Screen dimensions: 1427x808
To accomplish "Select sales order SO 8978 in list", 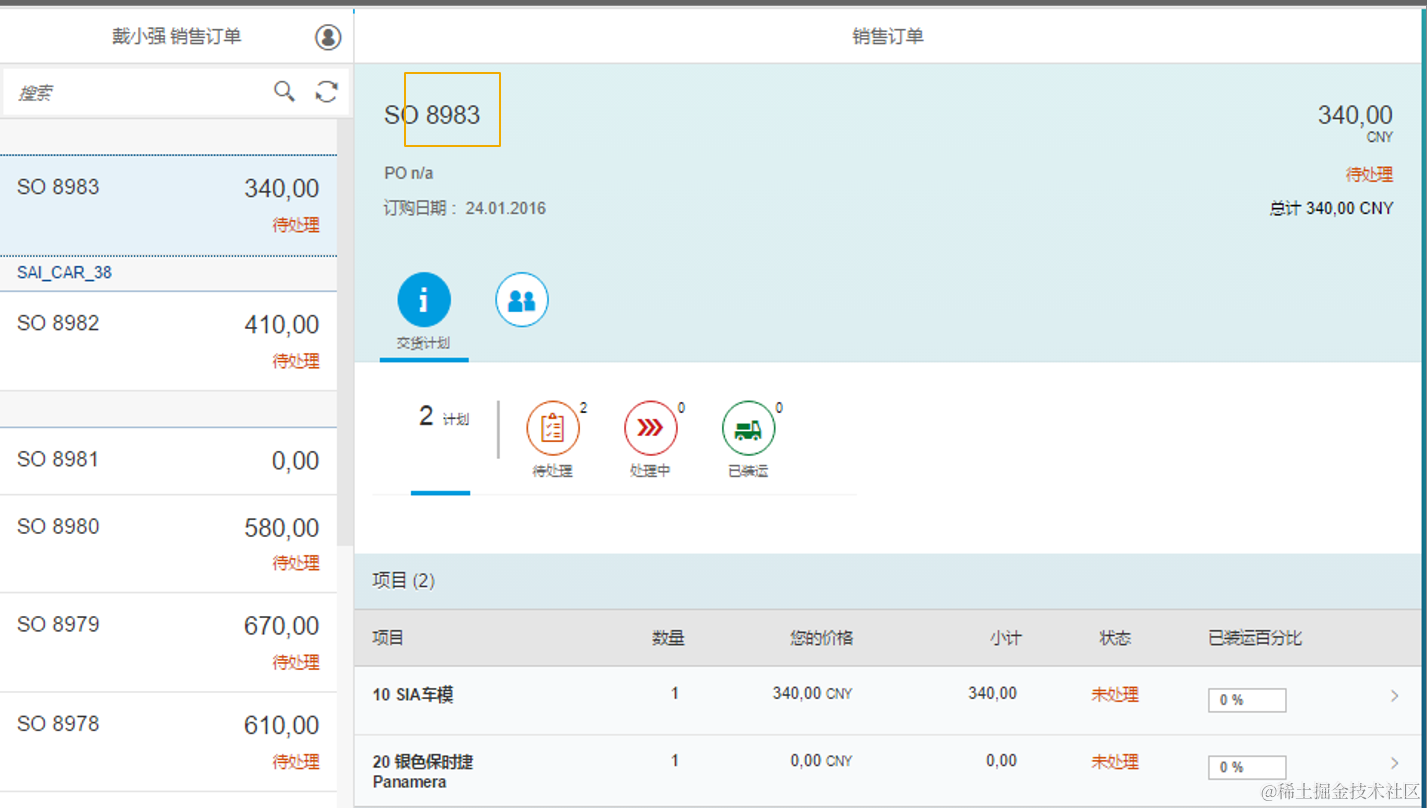I will point(168,741).
